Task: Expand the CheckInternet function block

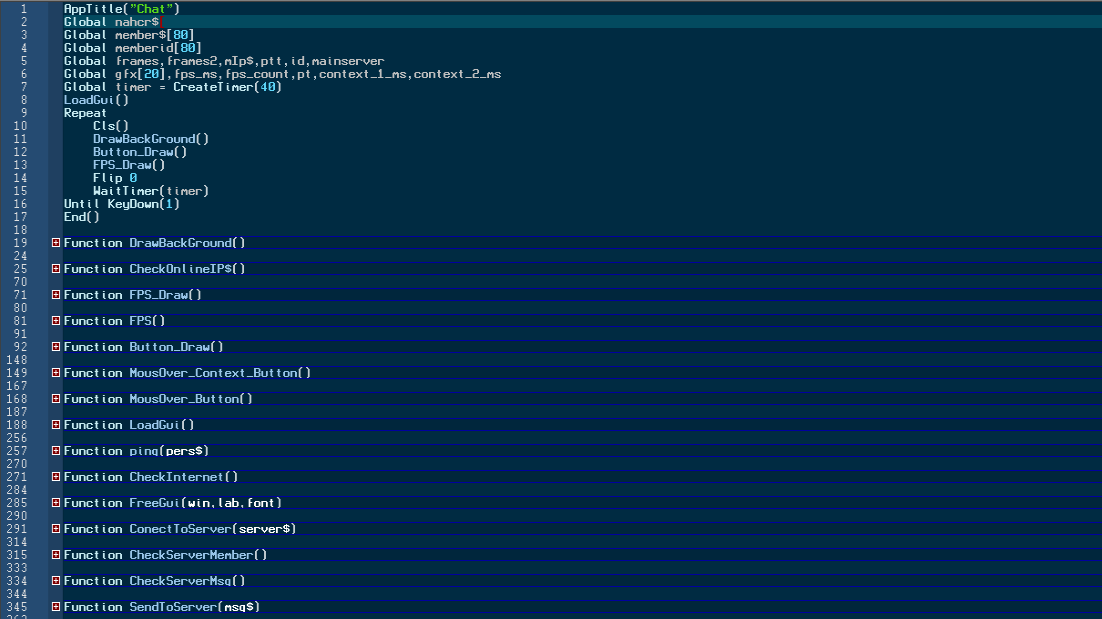Action: pos(55,477)
